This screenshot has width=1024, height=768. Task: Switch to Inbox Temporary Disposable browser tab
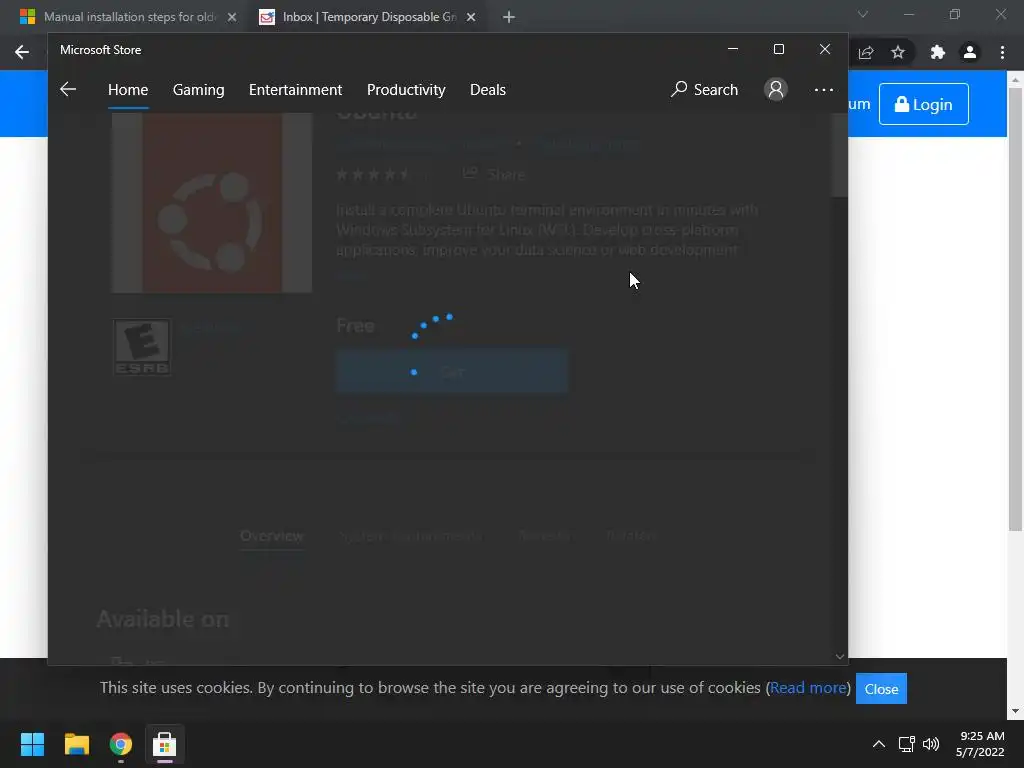[369, 17]
